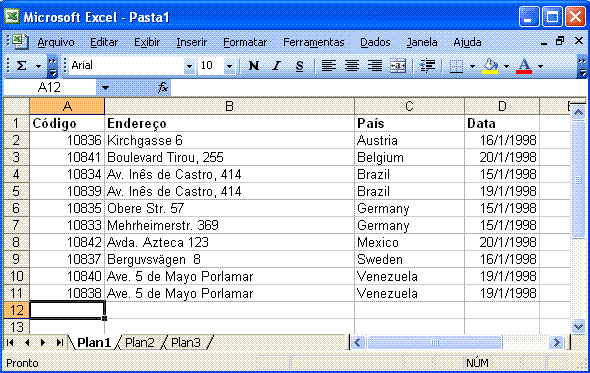The height and width of the screenshot is (373, 590).
Task: Click the horizontal scrollbar thumb
Action: pyautogui.click(x=434, y=343)
